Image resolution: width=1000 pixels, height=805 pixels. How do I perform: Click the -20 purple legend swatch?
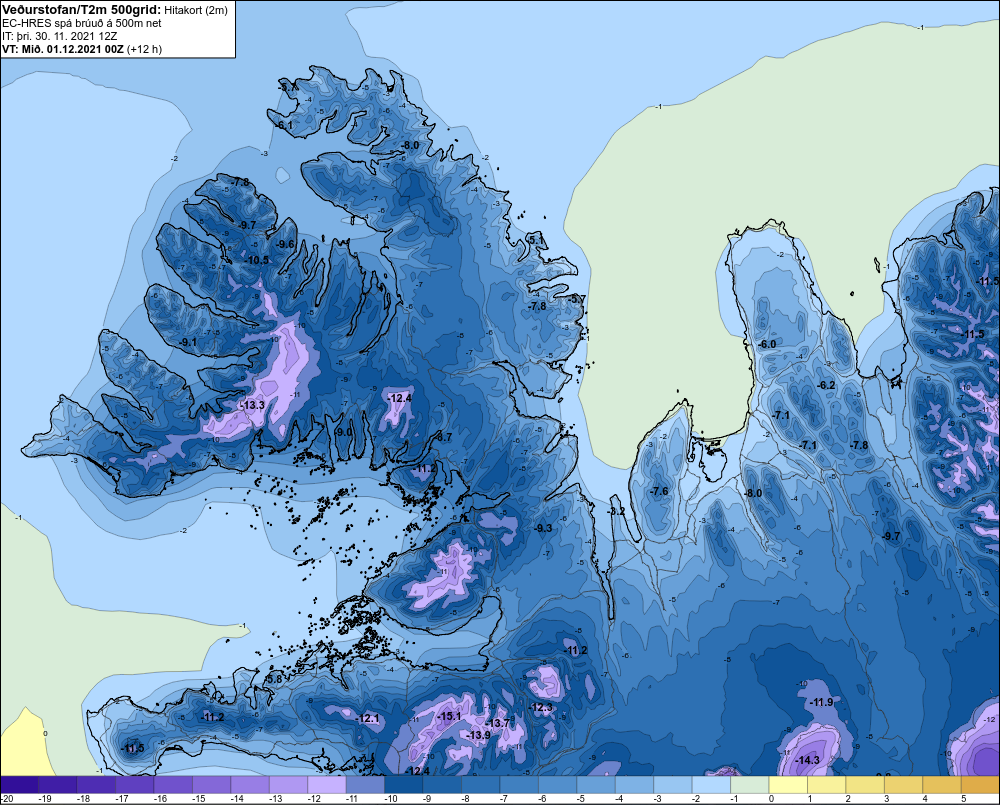(x=19, y=785)
